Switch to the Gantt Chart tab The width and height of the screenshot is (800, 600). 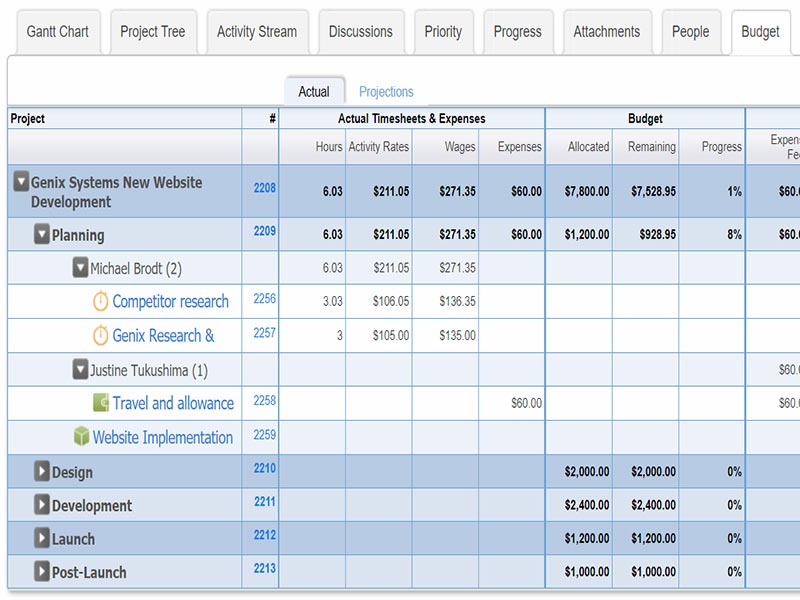coord(58,32)
